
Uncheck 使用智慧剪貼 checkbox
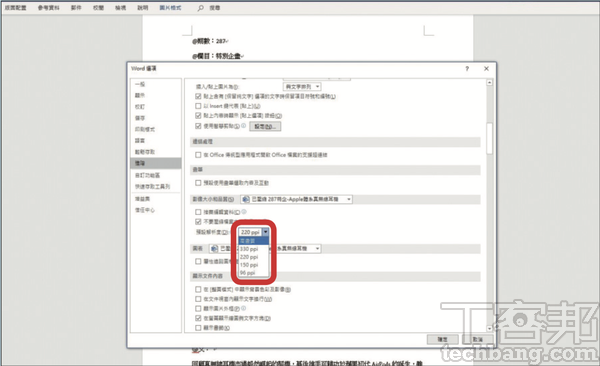[x=198, y=126]
